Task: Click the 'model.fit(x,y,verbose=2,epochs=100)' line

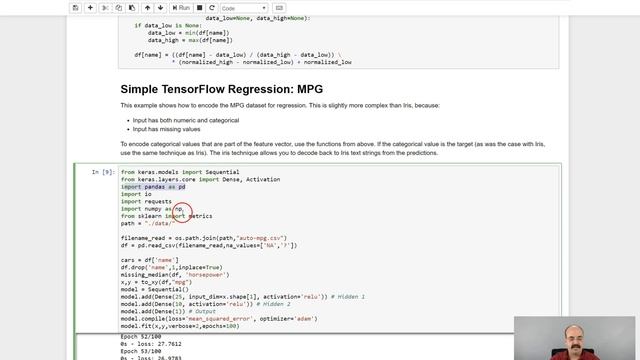Action: [180, 326]
